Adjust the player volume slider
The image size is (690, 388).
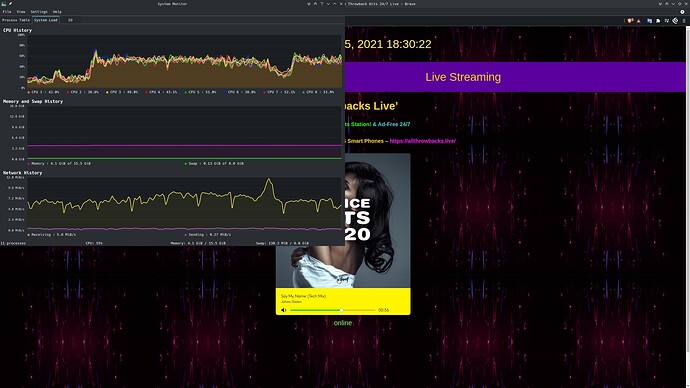point(333,310)
